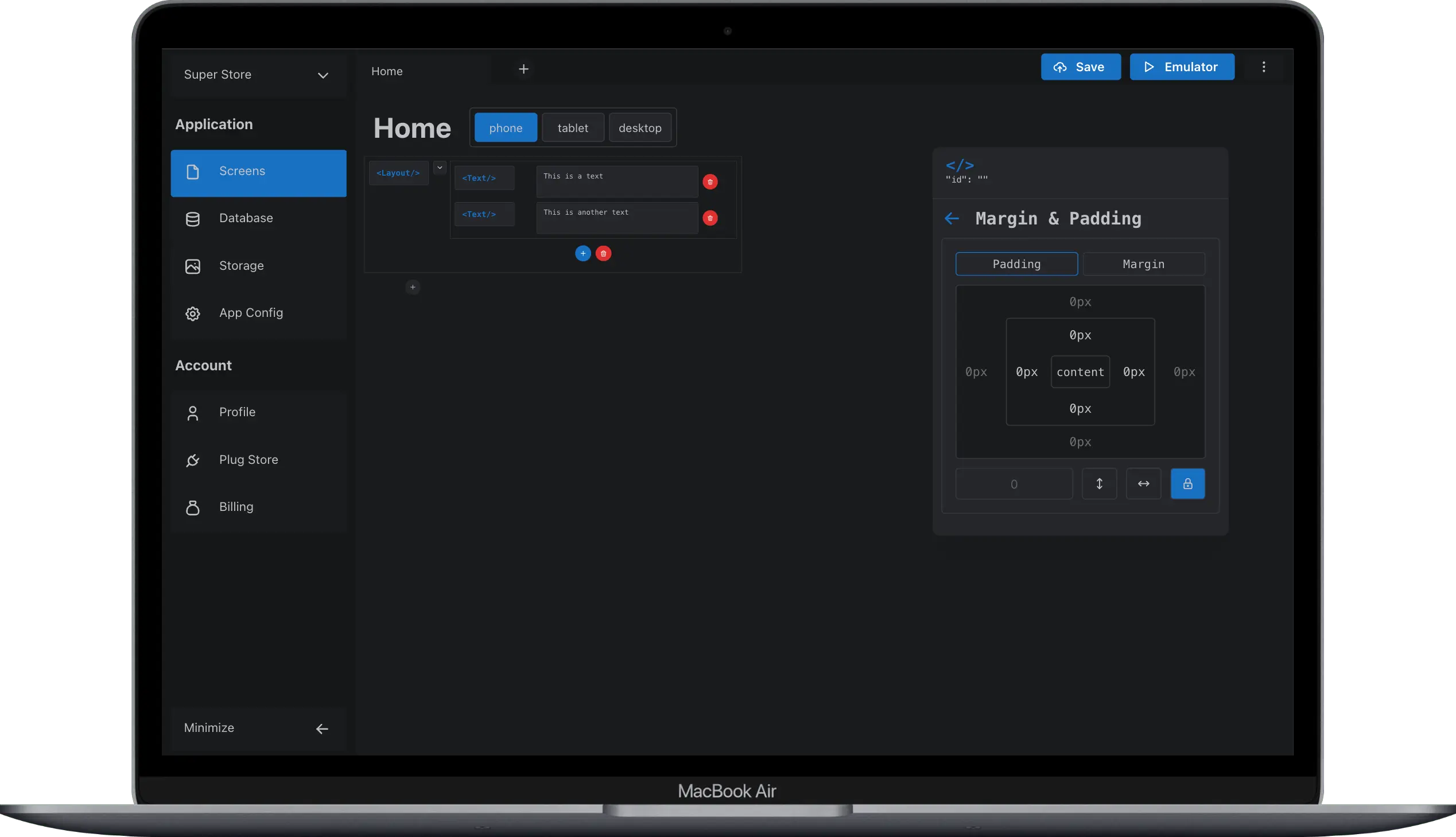The height and width of the screenshot is (837, 1456).
Task: Open the Billing section
Action: pos(235,506)
